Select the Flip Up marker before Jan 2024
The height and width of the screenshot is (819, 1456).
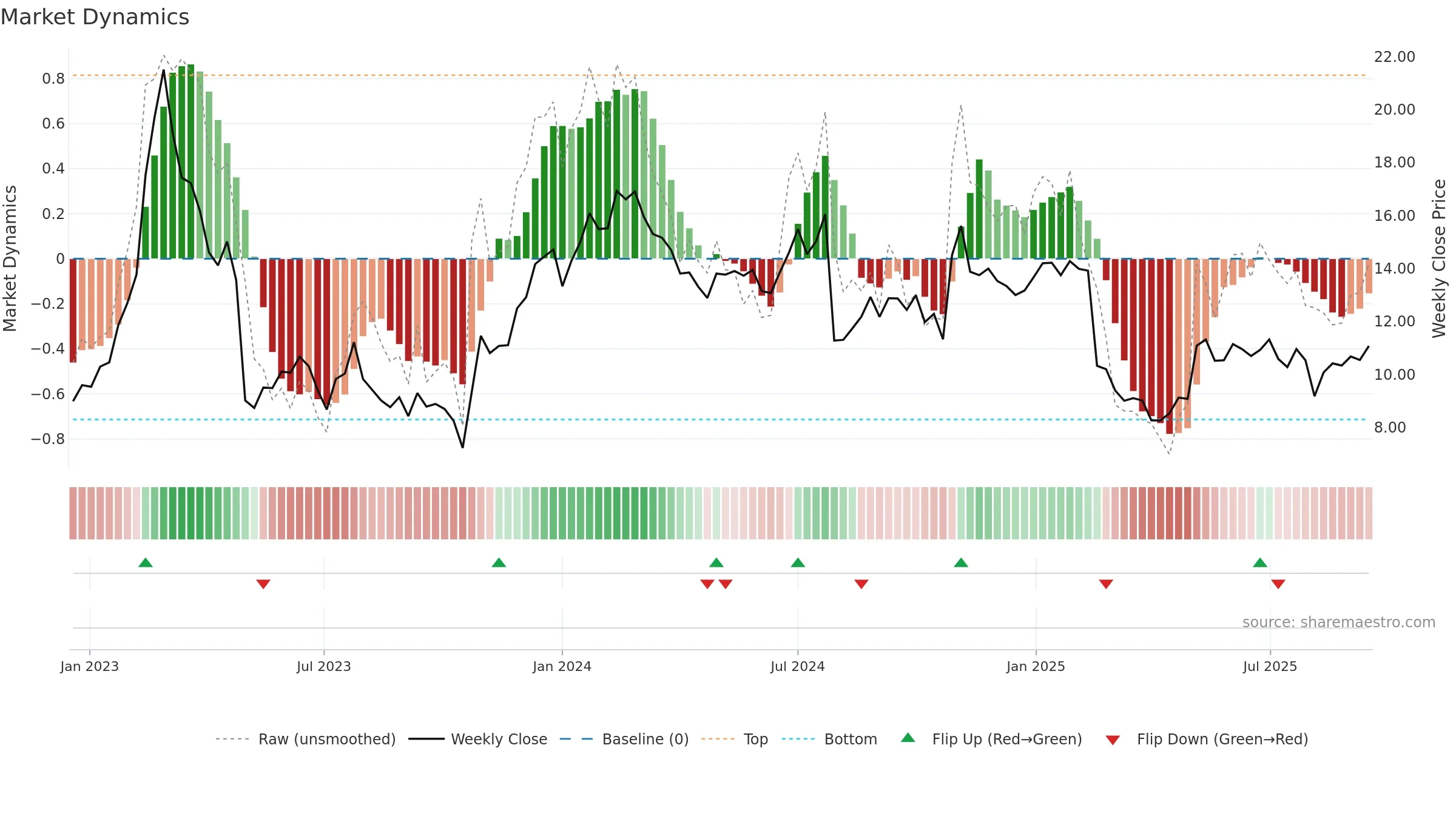click(x=499, y=562)
